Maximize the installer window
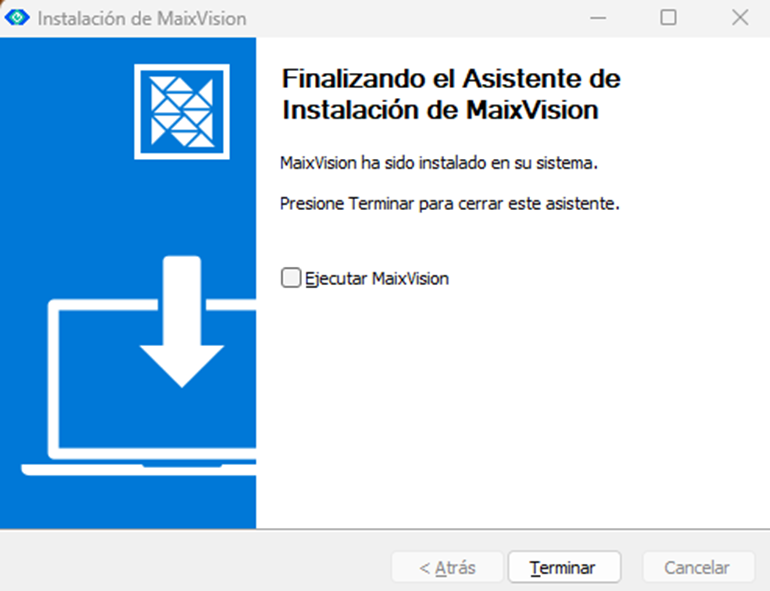 [x=668, y=18]
